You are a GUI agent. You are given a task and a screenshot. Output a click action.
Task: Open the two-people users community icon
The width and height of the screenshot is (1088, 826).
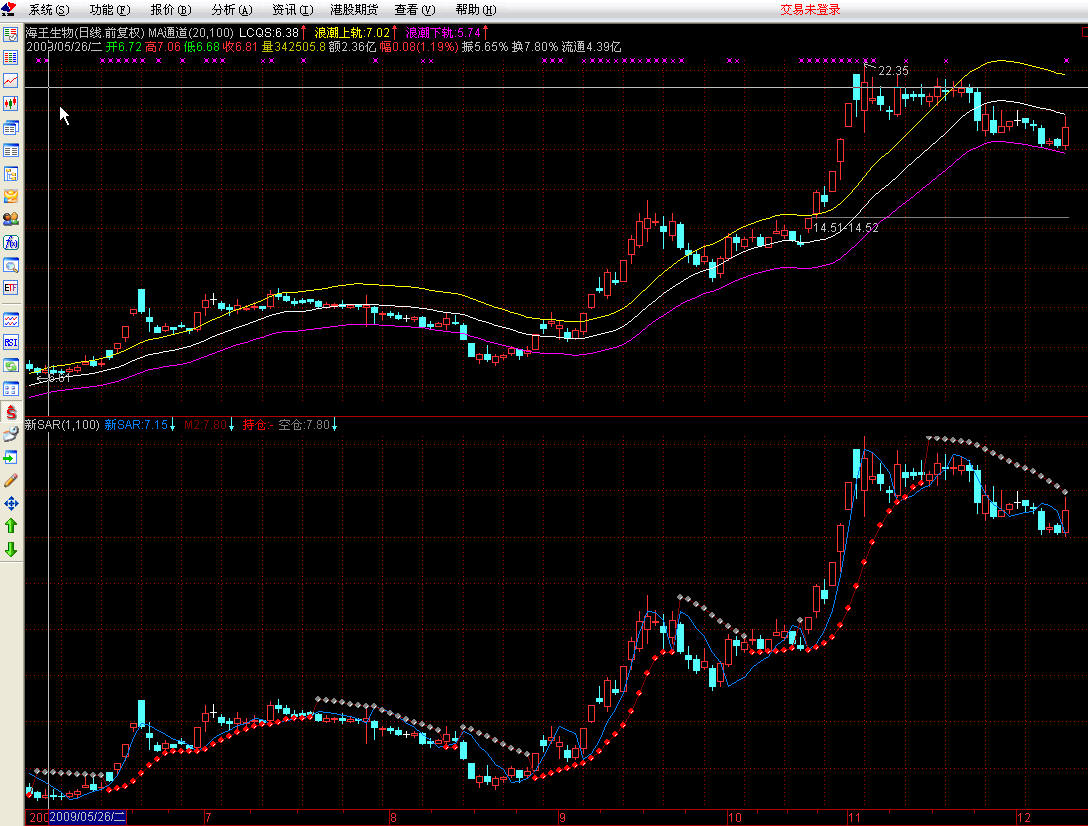point(10,219)
